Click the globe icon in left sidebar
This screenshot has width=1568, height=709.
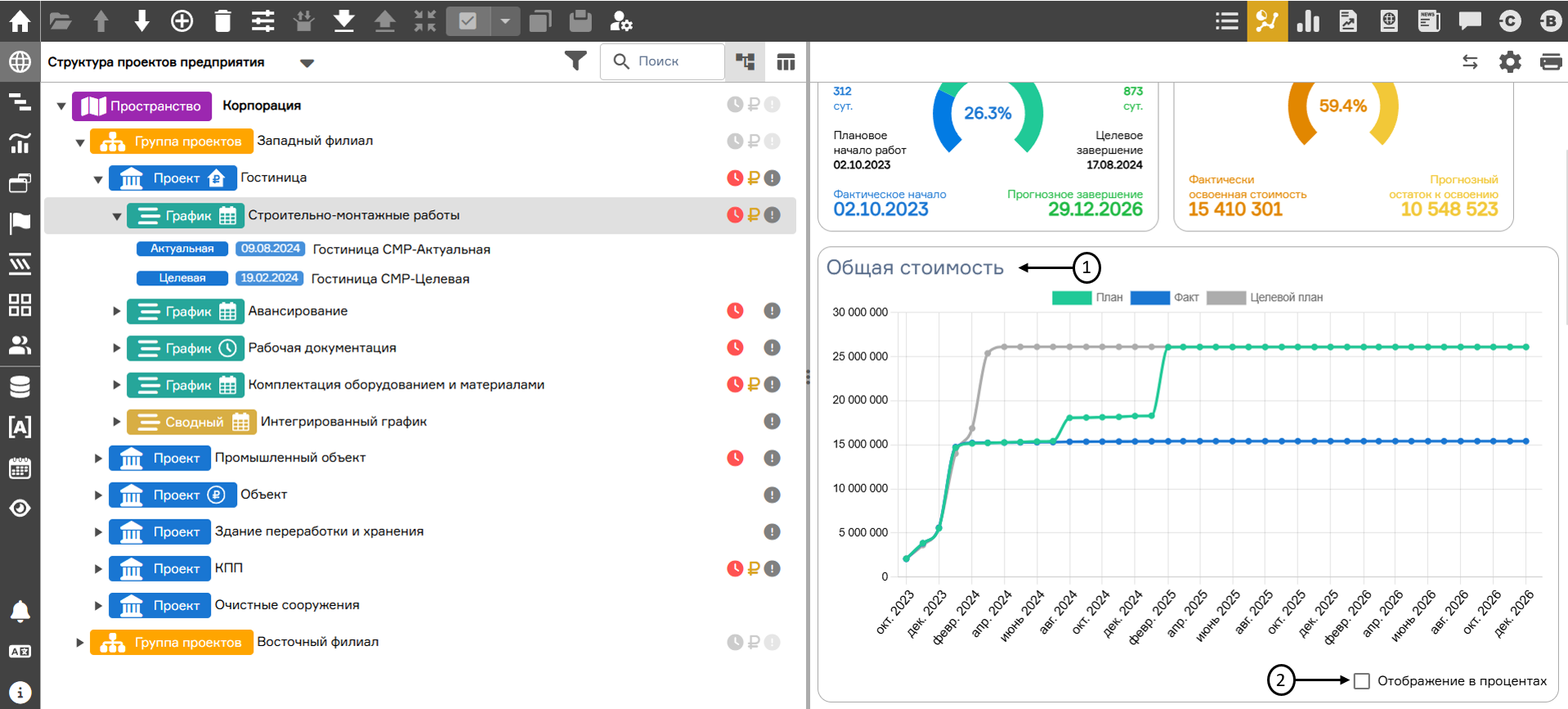coord(20,61)
